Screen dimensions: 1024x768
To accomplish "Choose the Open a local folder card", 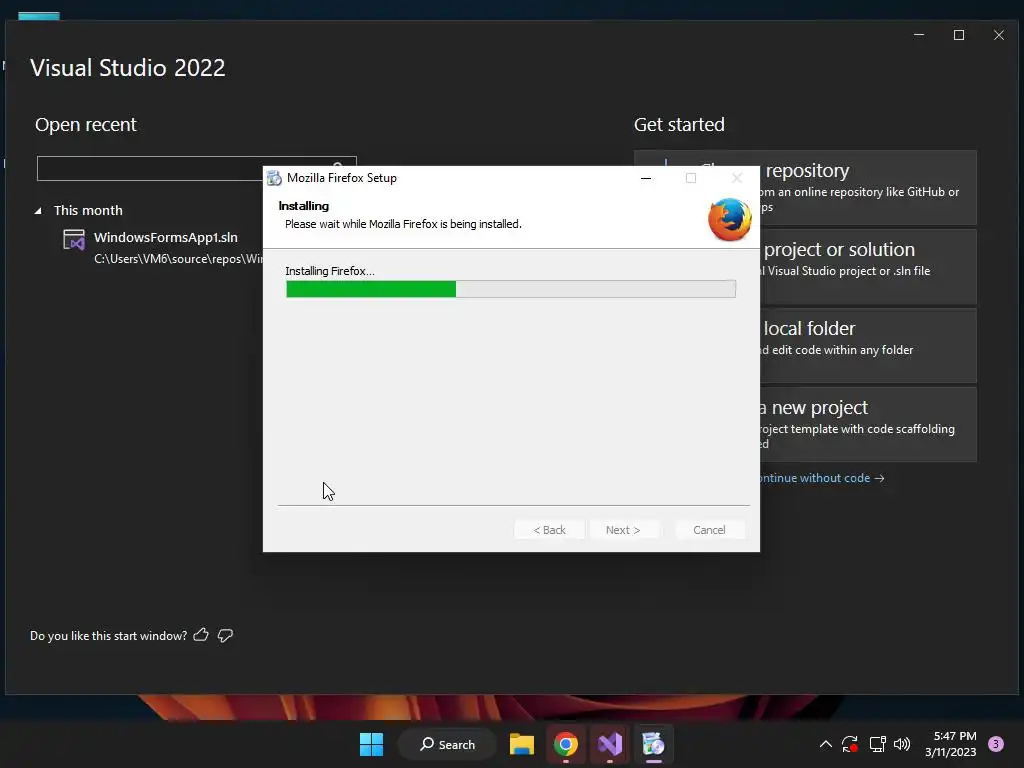I will point(869,345).
